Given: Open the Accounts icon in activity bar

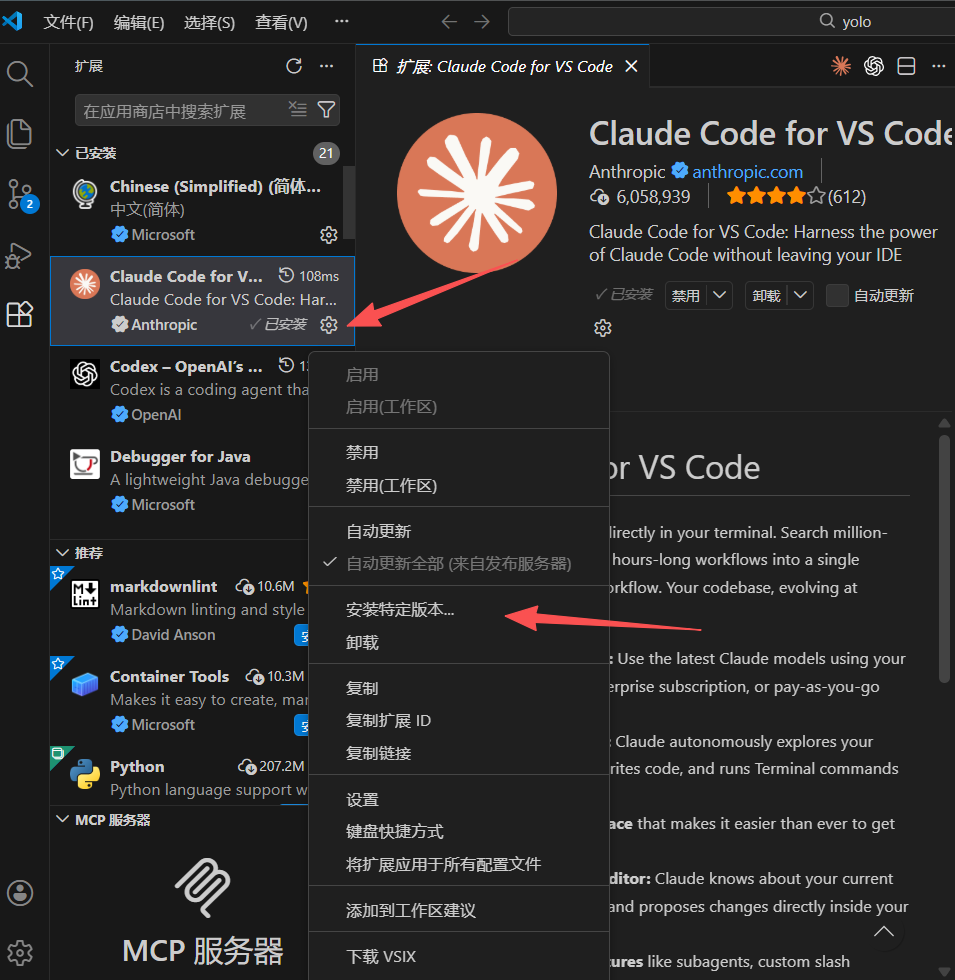Looking at the screenshot, I should (20, 893).
